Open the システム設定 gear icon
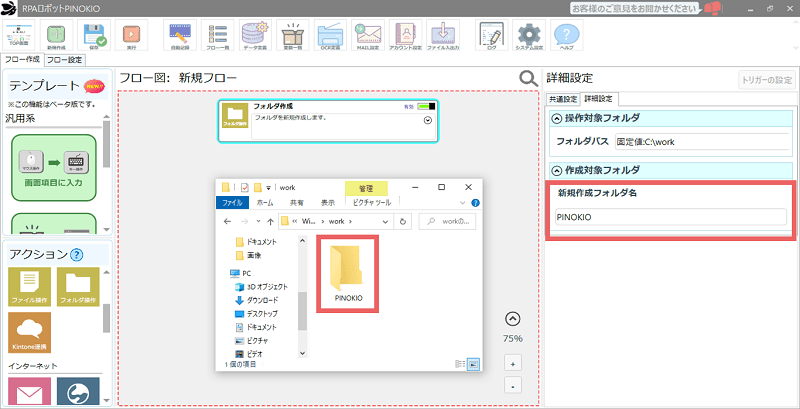This screenshot has width=800, height=409. click(529, 35)
